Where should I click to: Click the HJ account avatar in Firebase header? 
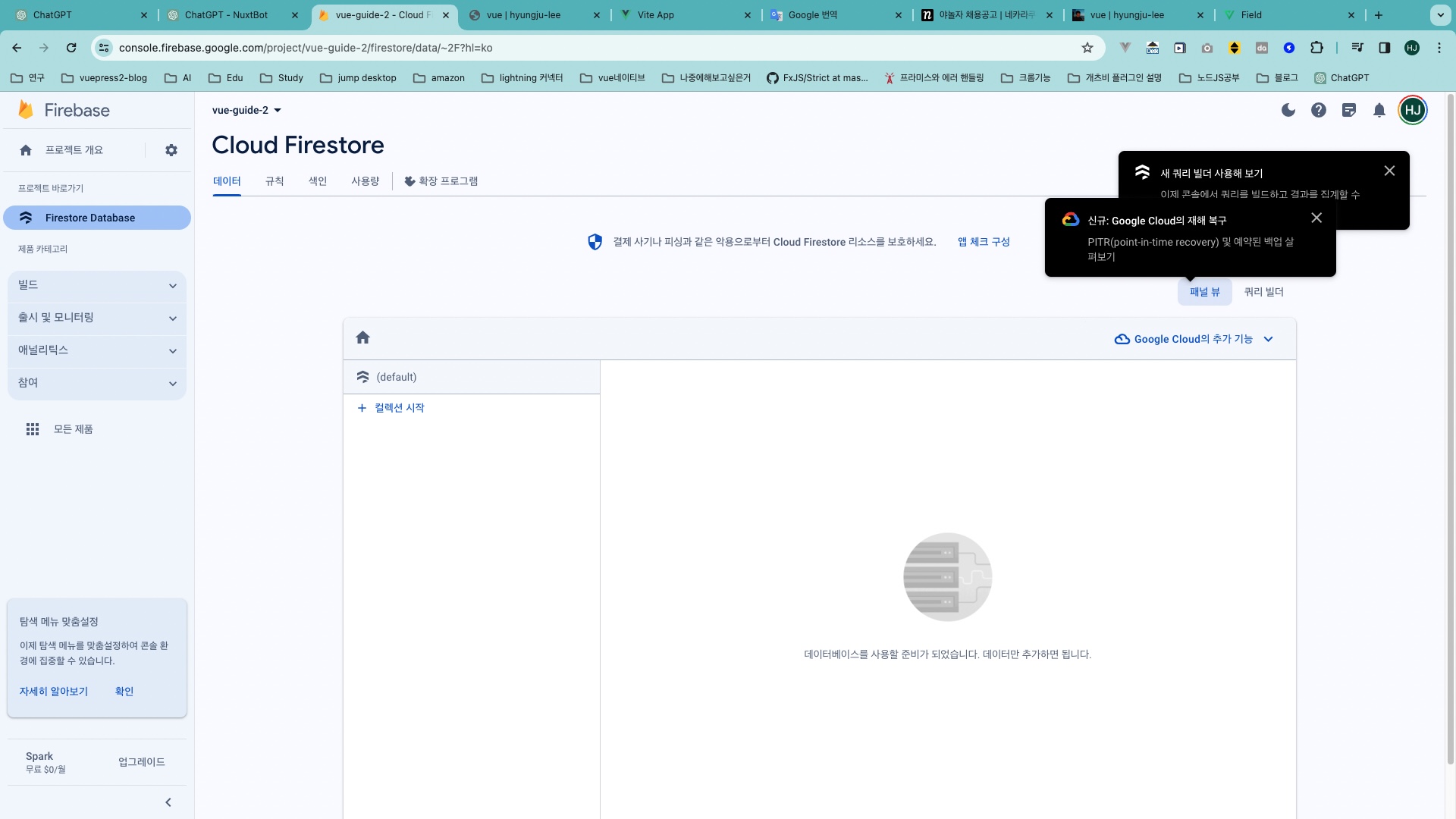[1413, 110]
